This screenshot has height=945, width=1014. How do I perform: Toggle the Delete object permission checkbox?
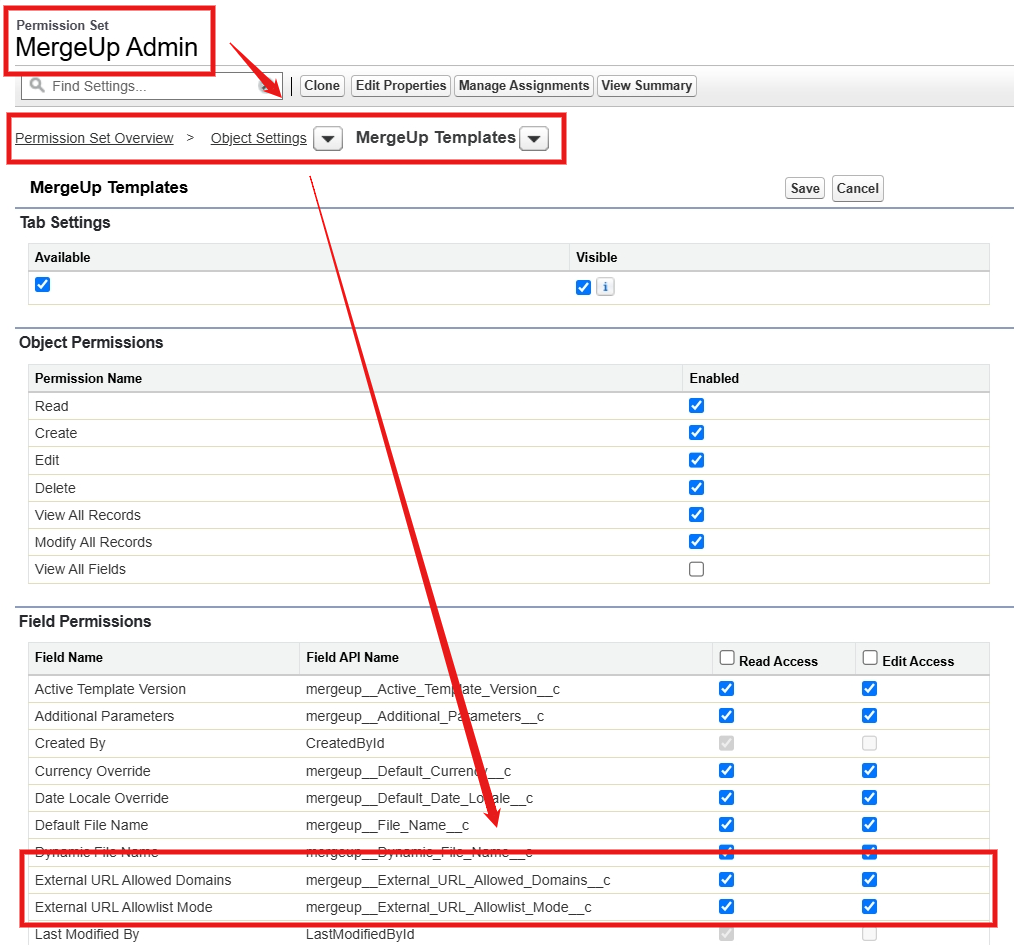[x=696, y=488]
